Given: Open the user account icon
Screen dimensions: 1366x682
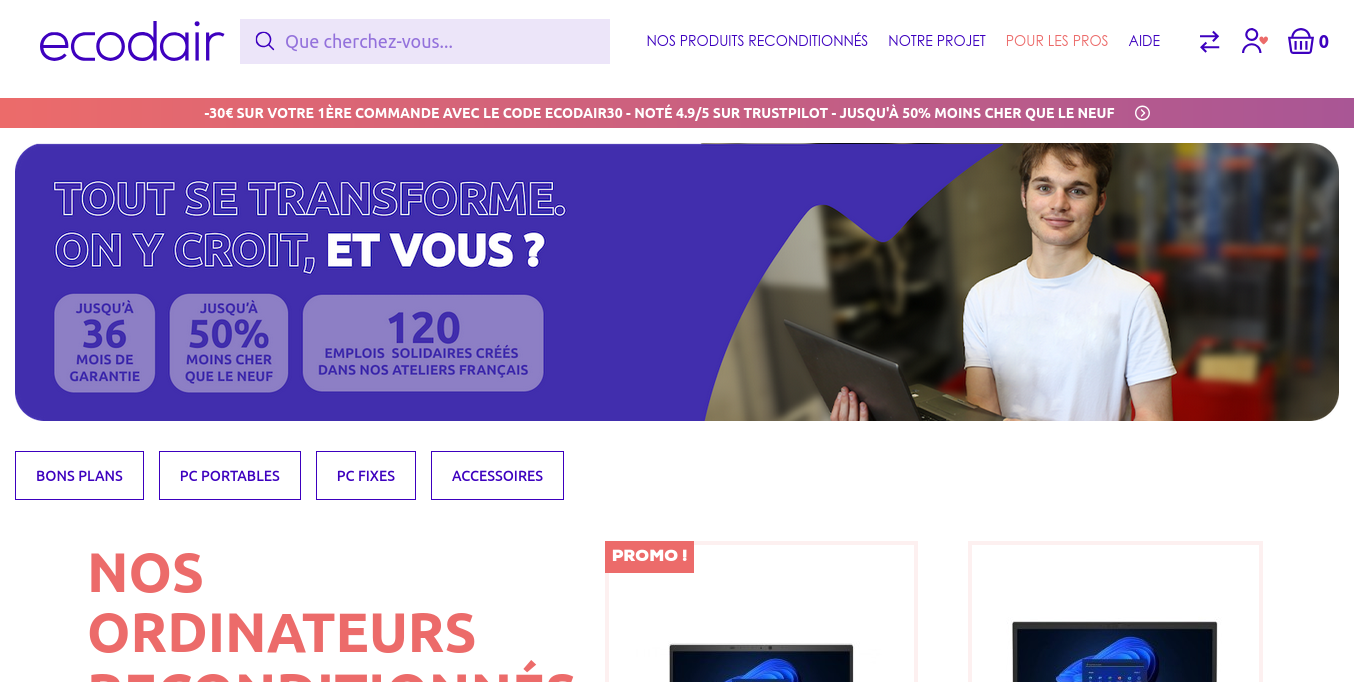Looking at the screenshot, I should (1254, 41).
